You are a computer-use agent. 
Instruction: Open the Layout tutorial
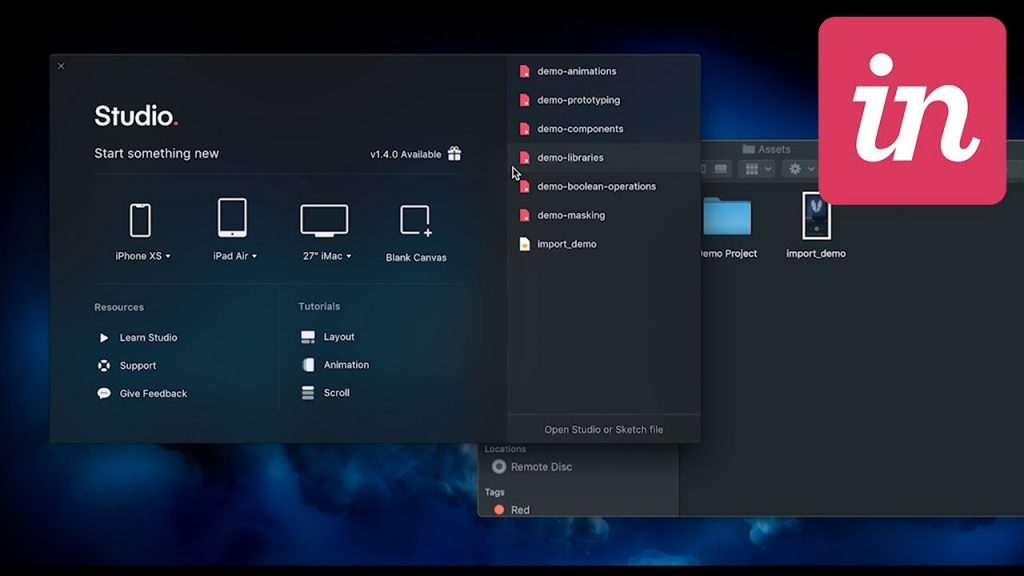coord(339,337)
